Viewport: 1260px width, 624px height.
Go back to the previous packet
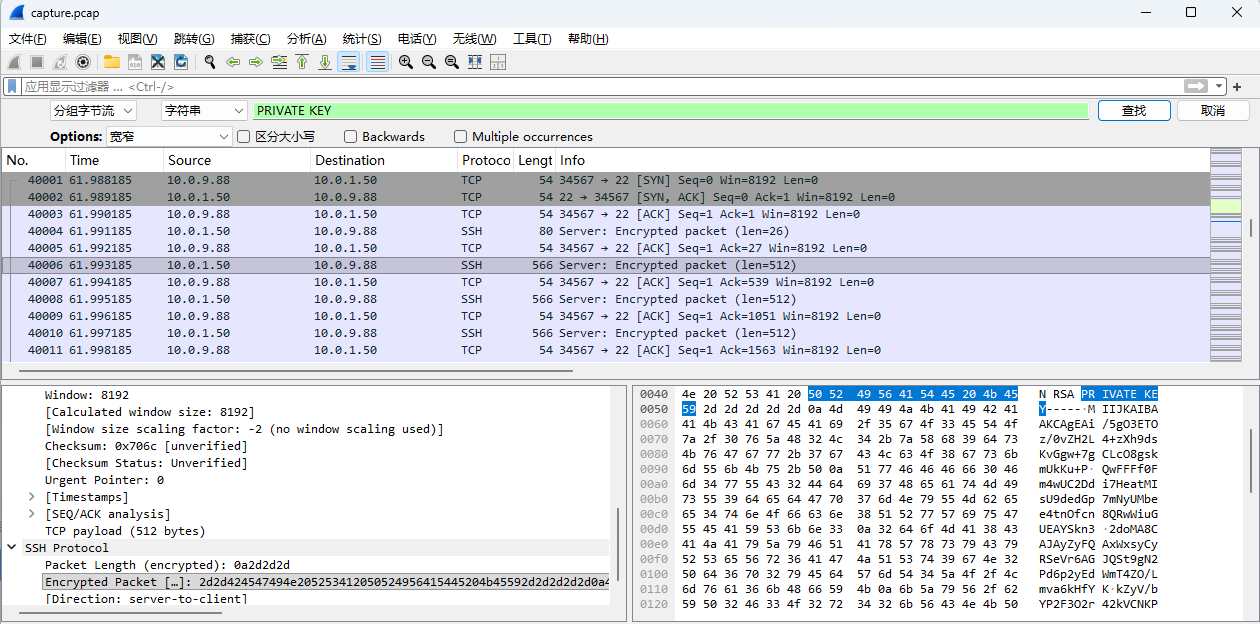[x=233, y=62]
